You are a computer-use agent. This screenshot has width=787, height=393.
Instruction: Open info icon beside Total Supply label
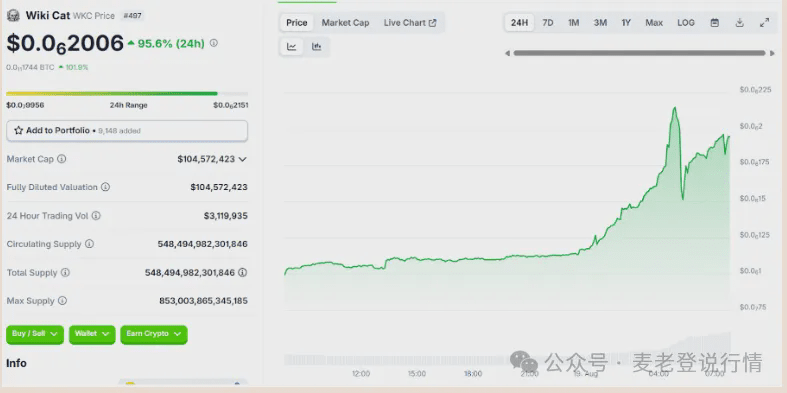click(x=65, y=273)
